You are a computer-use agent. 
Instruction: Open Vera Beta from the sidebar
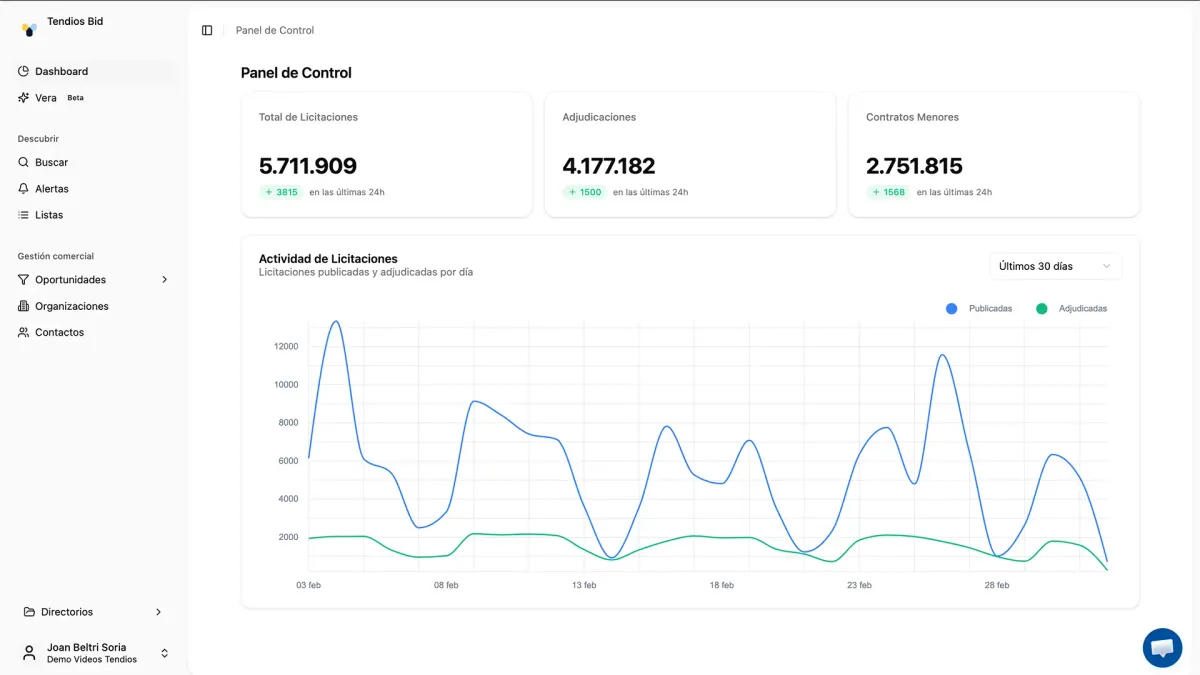point(45,97)
